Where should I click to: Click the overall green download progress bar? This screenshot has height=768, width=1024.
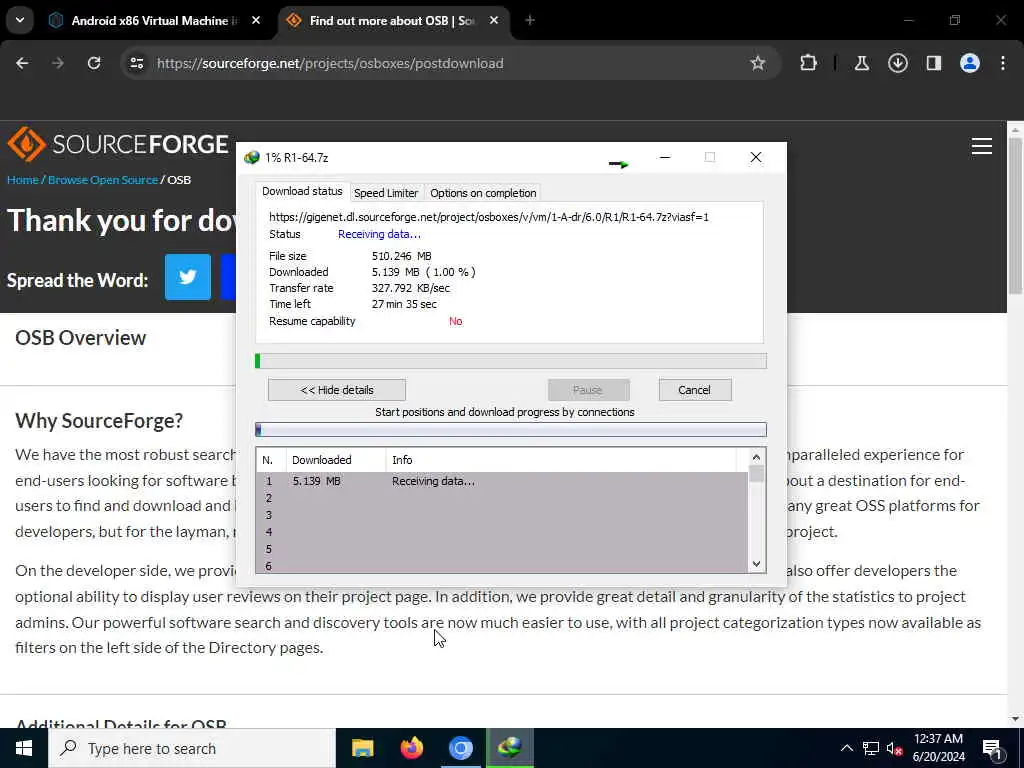pyautogui.click(x=511, y=360)
